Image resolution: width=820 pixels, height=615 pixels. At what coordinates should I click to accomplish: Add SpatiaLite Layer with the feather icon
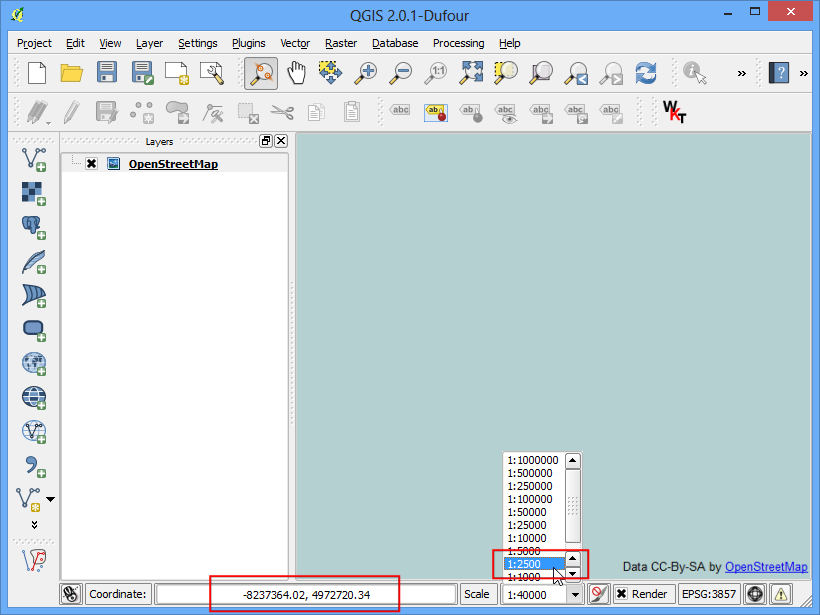coord(34,261)
